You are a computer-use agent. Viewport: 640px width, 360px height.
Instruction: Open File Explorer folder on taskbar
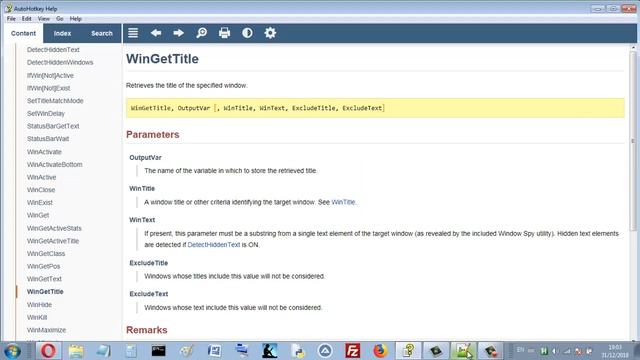click(76, 351)
